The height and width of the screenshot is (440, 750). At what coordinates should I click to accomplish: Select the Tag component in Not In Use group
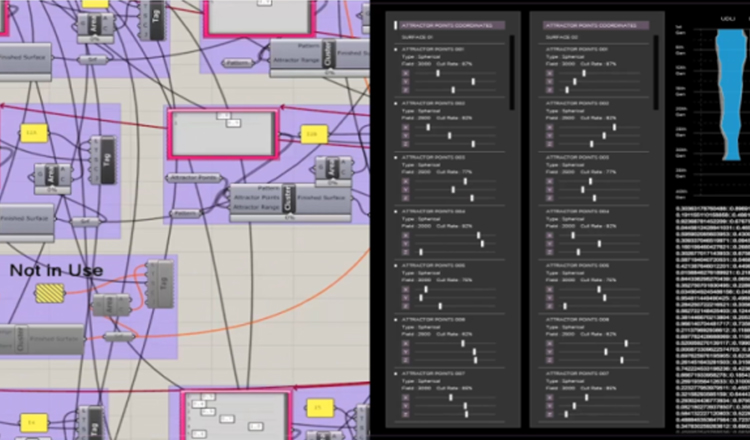tap(159, 284)
